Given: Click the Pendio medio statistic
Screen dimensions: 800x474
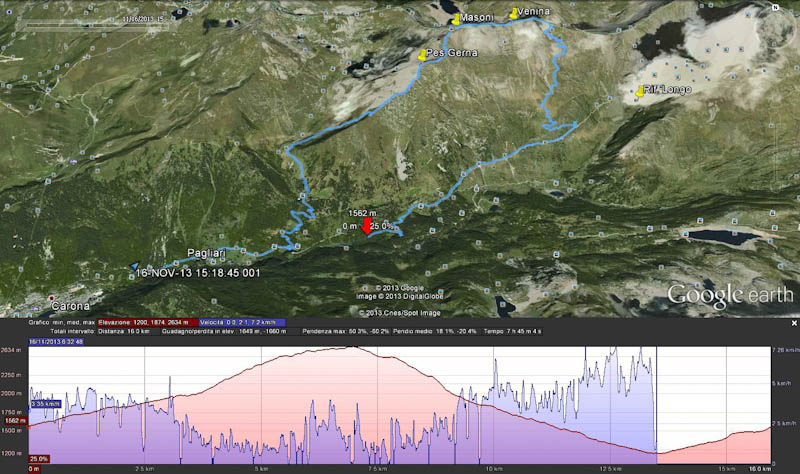Looking at the screenshot, I should (x=436, y=331).
